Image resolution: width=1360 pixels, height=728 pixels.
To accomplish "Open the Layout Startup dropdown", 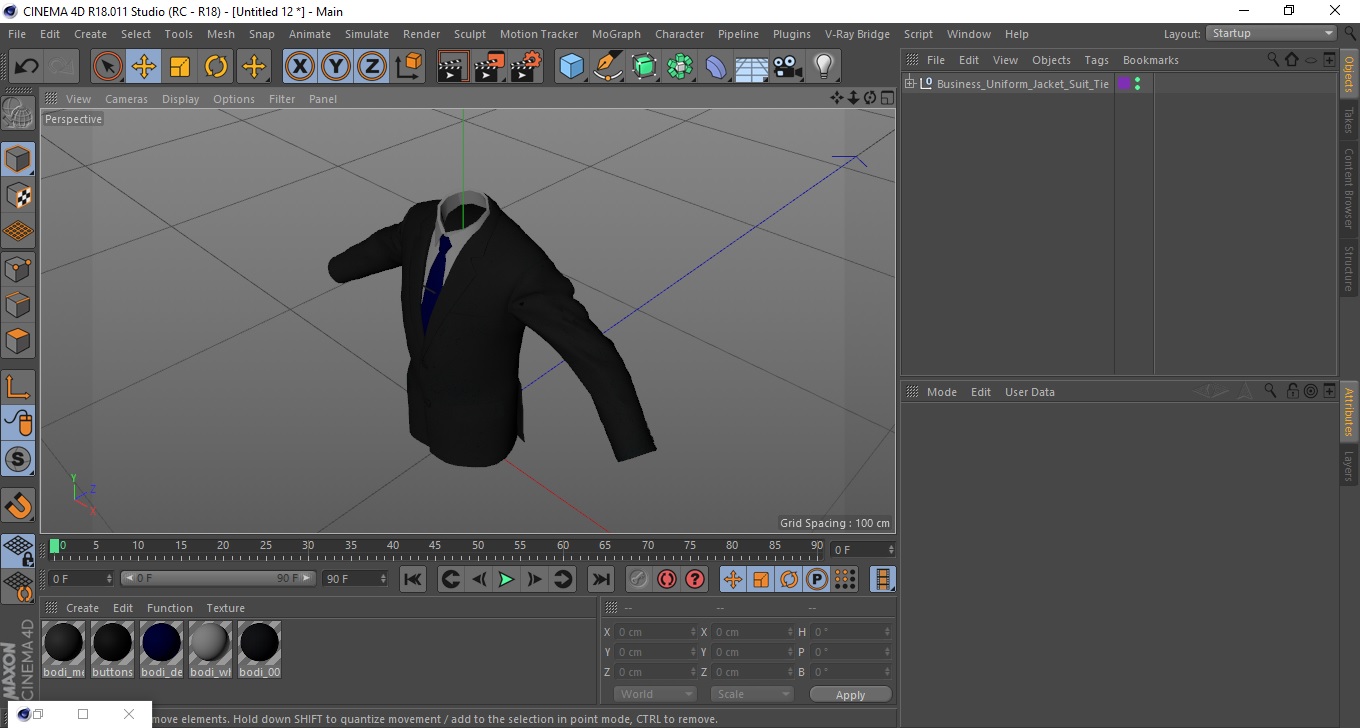I will coord(1271,33).
